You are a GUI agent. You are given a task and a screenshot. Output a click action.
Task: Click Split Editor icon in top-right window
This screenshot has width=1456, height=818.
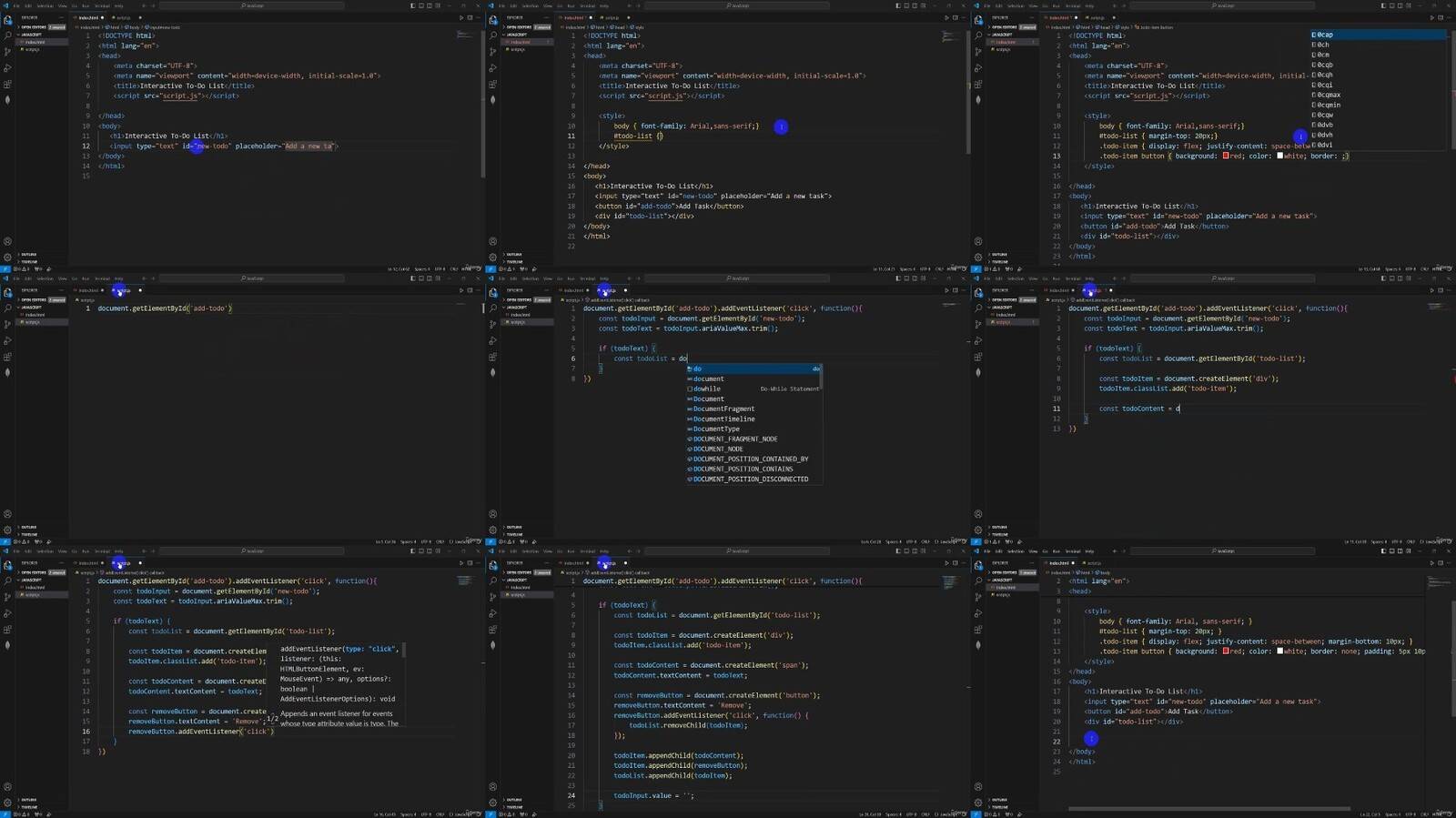click(1440, 17)
